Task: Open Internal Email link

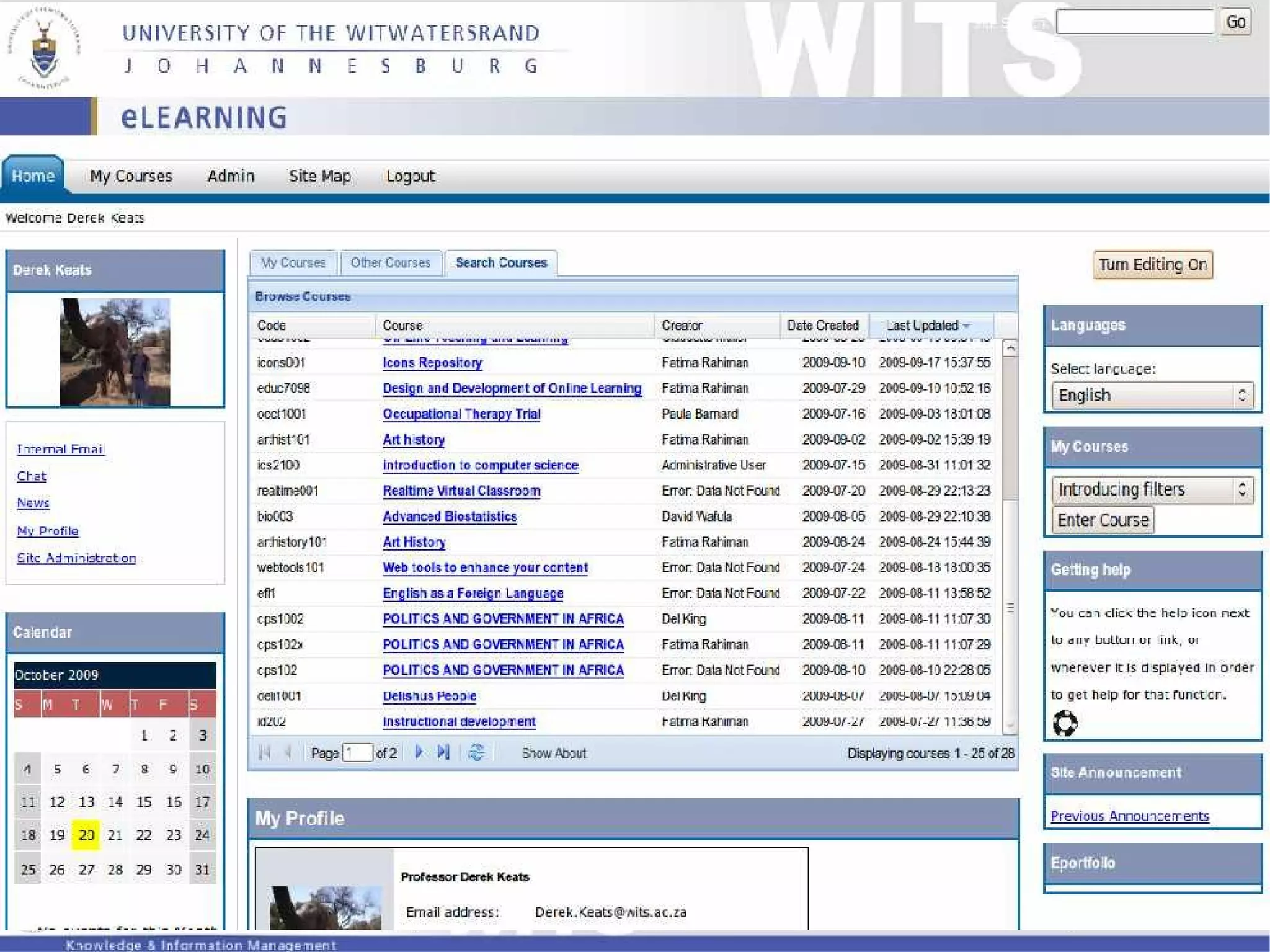Action: [61, 449]
